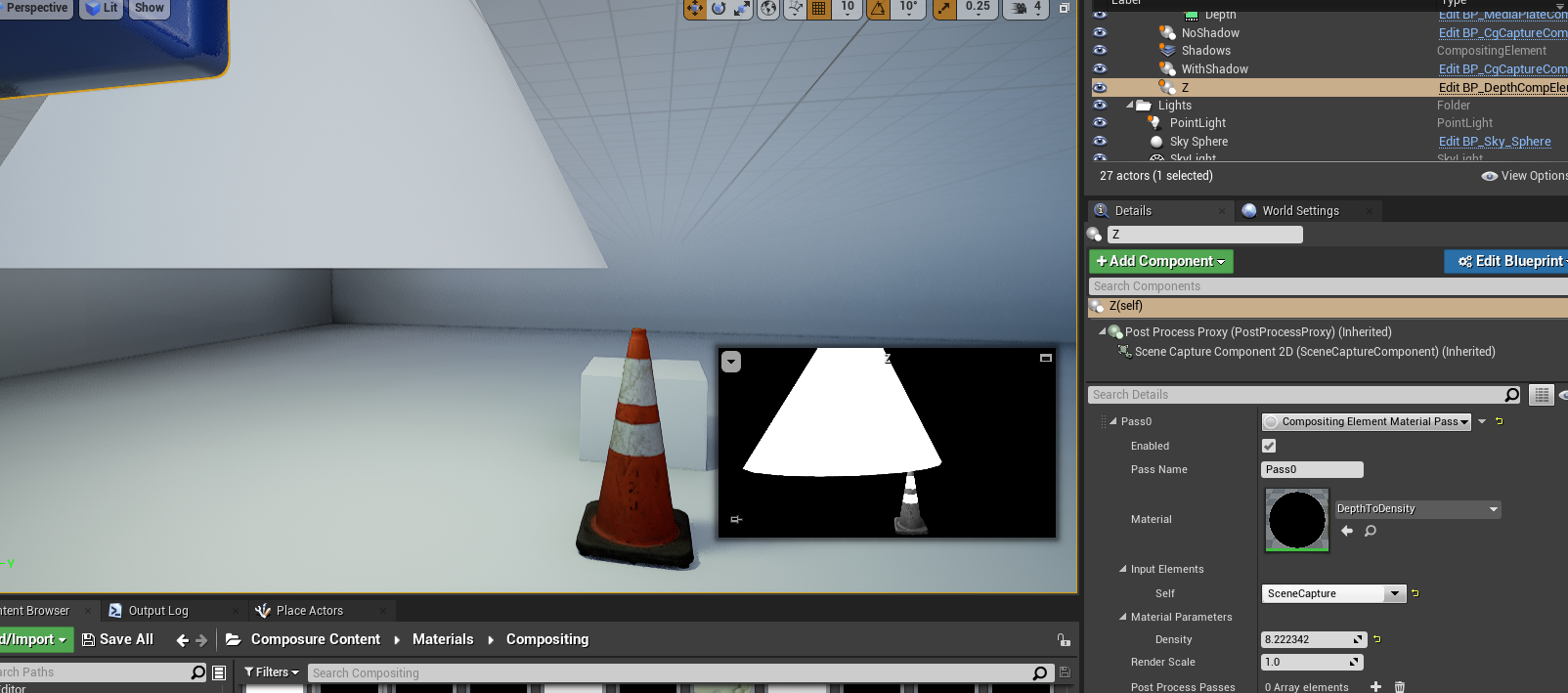Click the actor name field Z

click(1205, 235)
